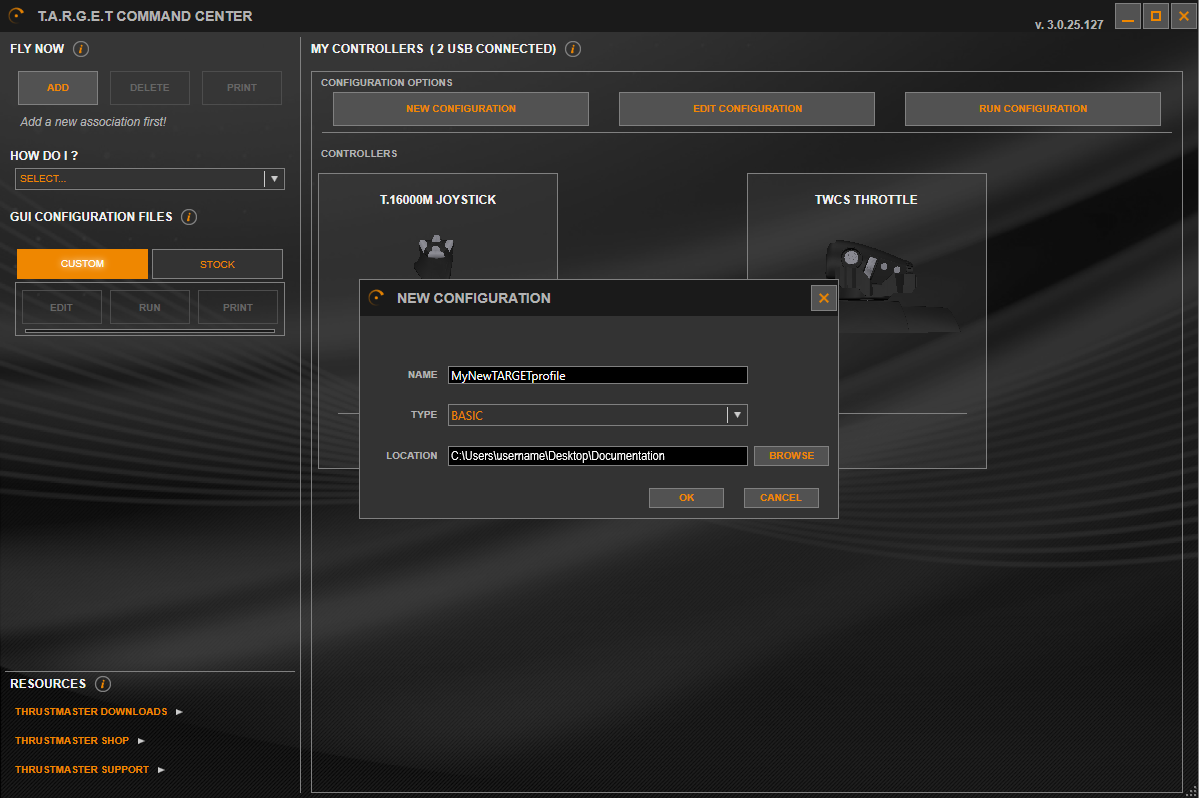The width and height of the screenshot is (1199, 798).
Task: Close the T.A.R.G.E.T Command Center window
Action: coord(1184,16)
